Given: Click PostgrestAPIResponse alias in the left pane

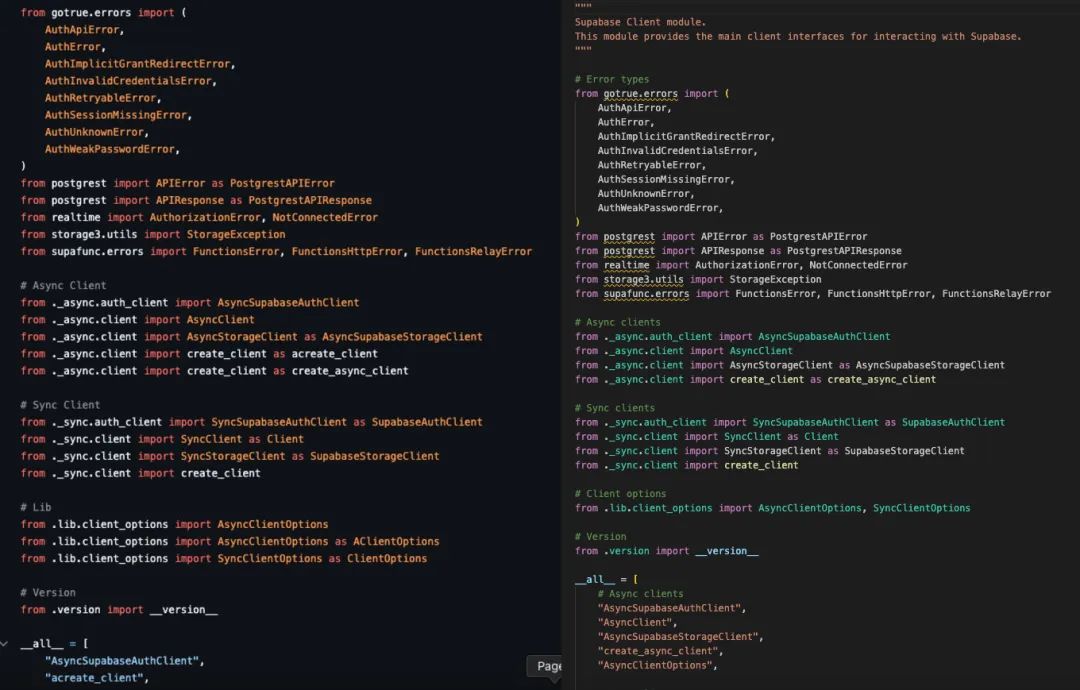Looking at the screenshot, I should pyautogui.click(x=310, y=200).
